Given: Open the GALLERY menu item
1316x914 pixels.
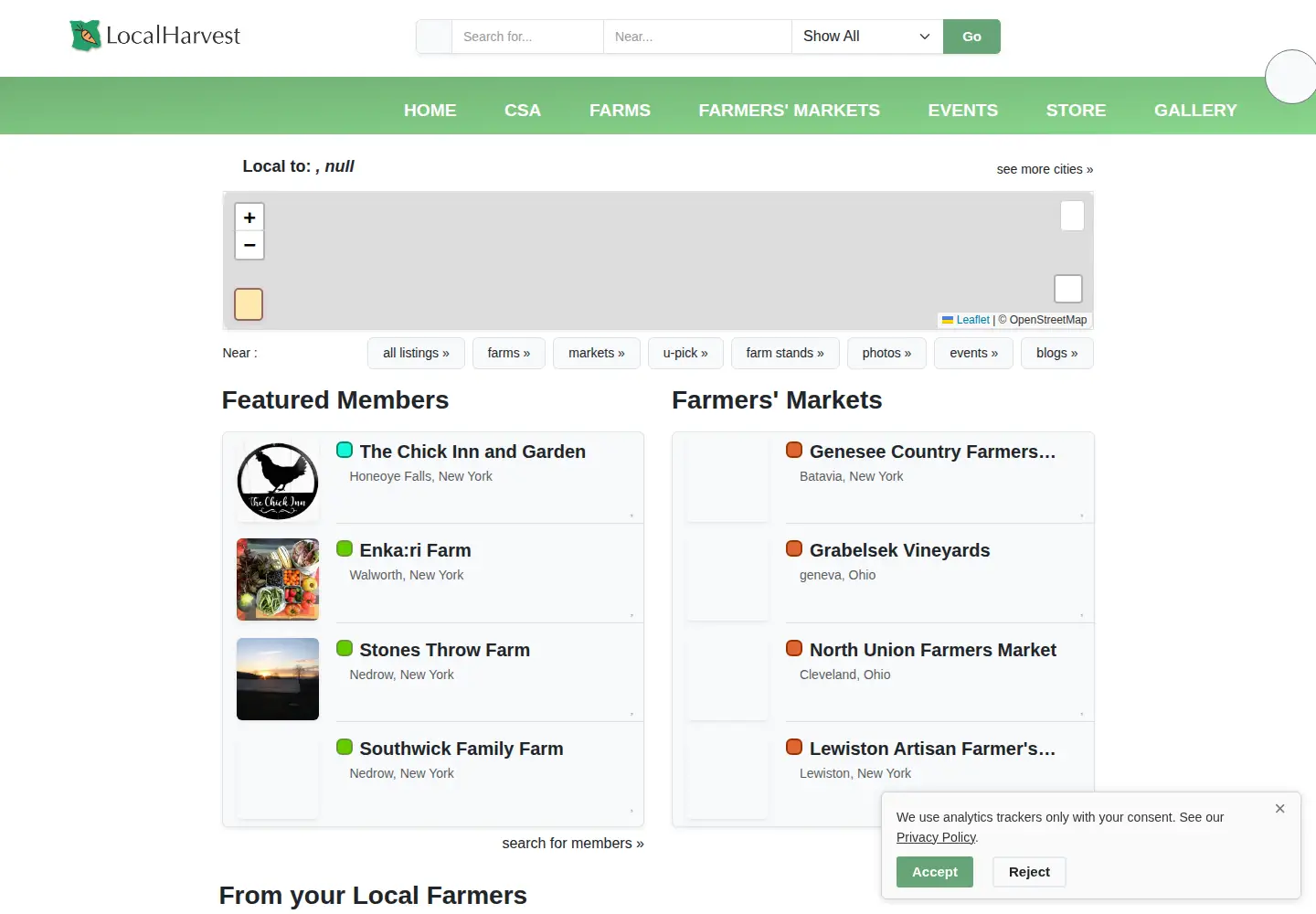Looking at the screenshot, I should click(x=1195, y=110).
